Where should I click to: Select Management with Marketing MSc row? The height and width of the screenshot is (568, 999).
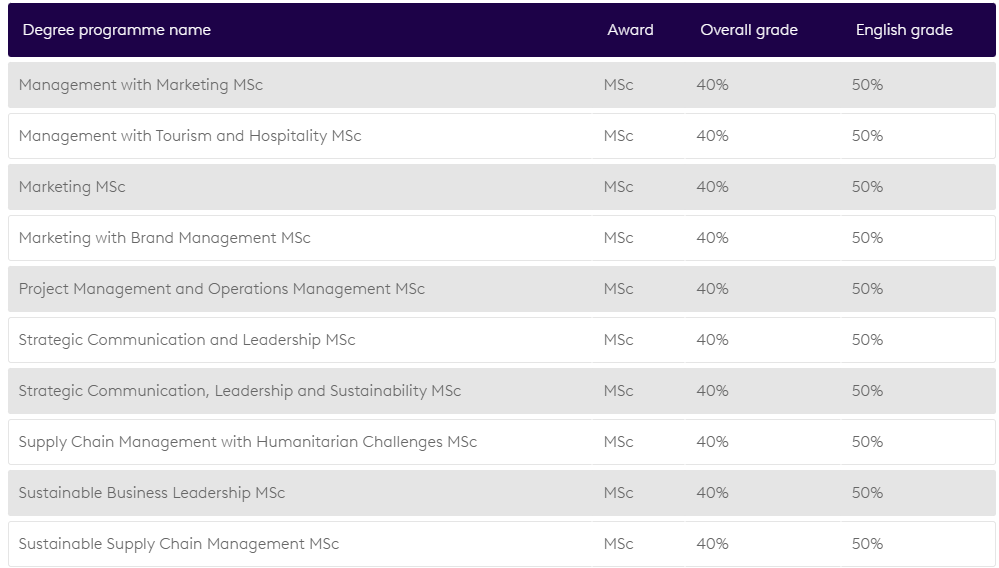coord(140,85)
